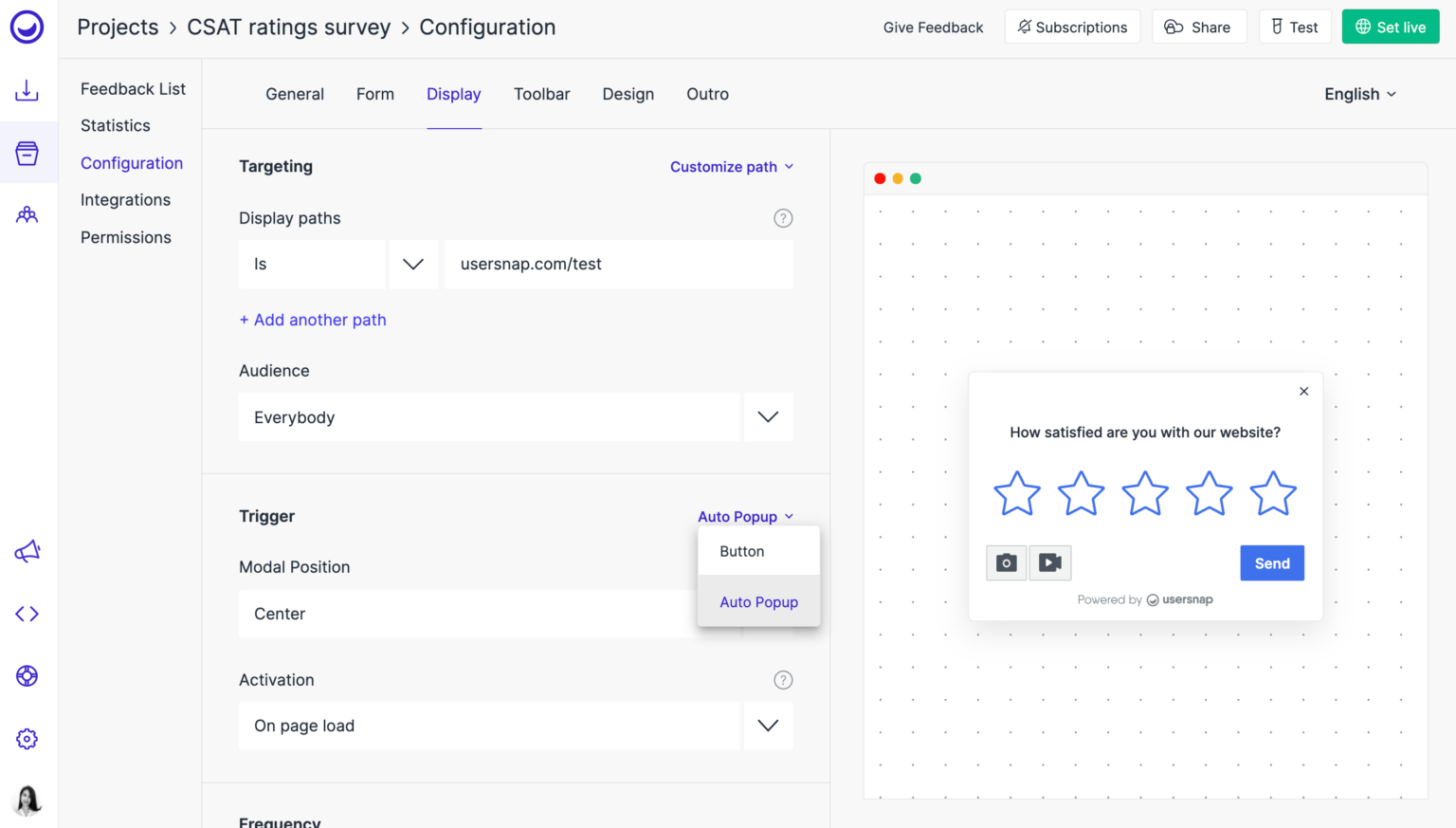Click the globe sidebar icon
The width and height of the screenshot is (1456, 828).
pos(27,675)
